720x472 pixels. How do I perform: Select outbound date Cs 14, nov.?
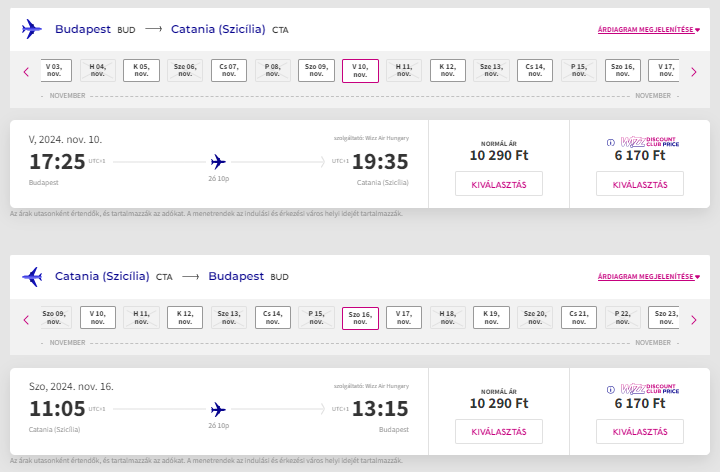pyautogui.click(x=535, y=70)
